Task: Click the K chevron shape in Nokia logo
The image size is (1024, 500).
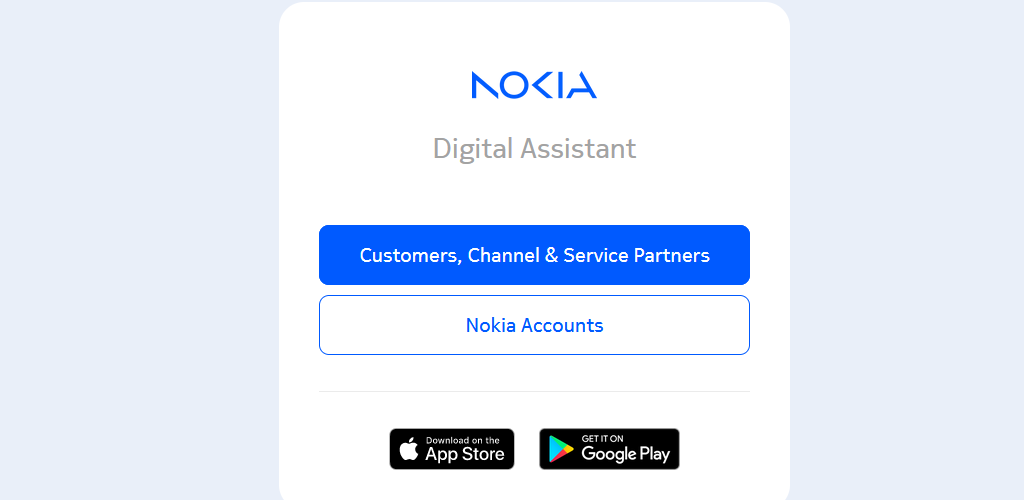Action: (x=543, y=85)
